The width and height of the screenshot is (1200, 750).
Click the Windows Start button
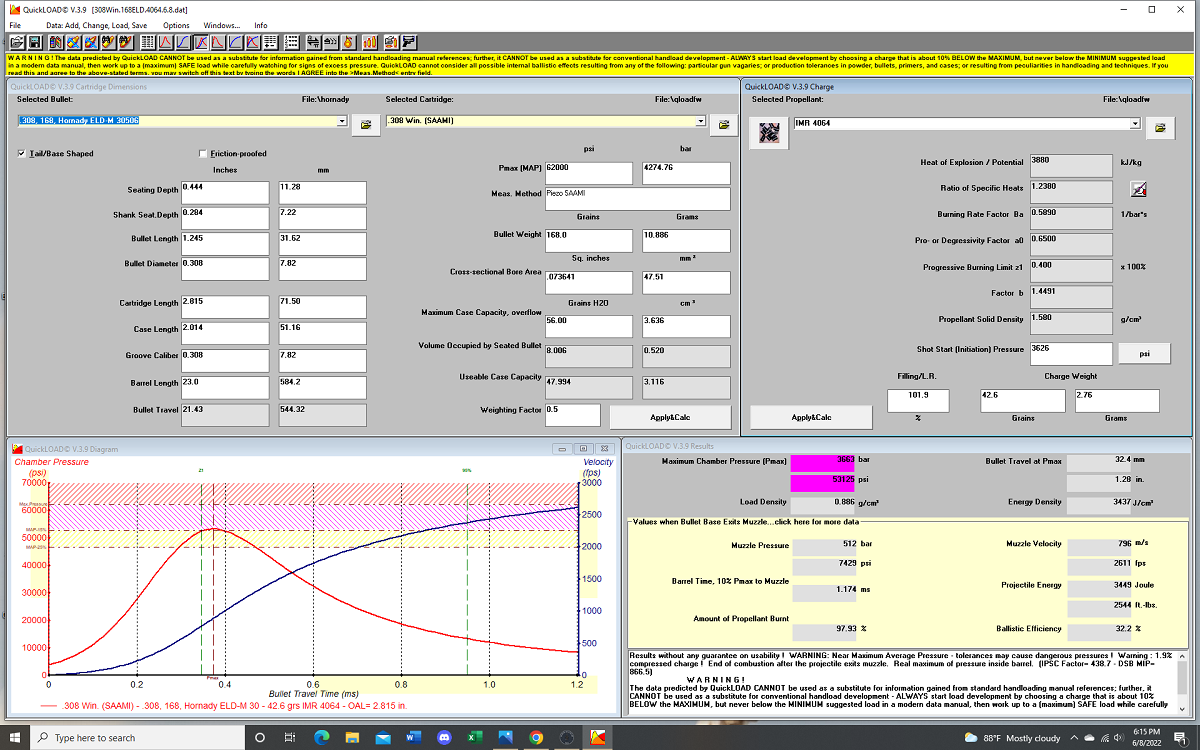[14, 737]
